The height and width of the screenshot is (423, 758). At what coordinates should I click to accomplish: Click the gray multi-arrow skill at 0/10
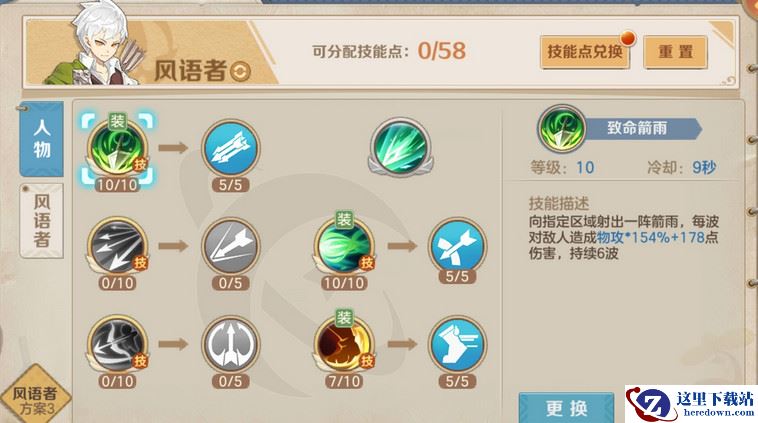coord(117,247)
